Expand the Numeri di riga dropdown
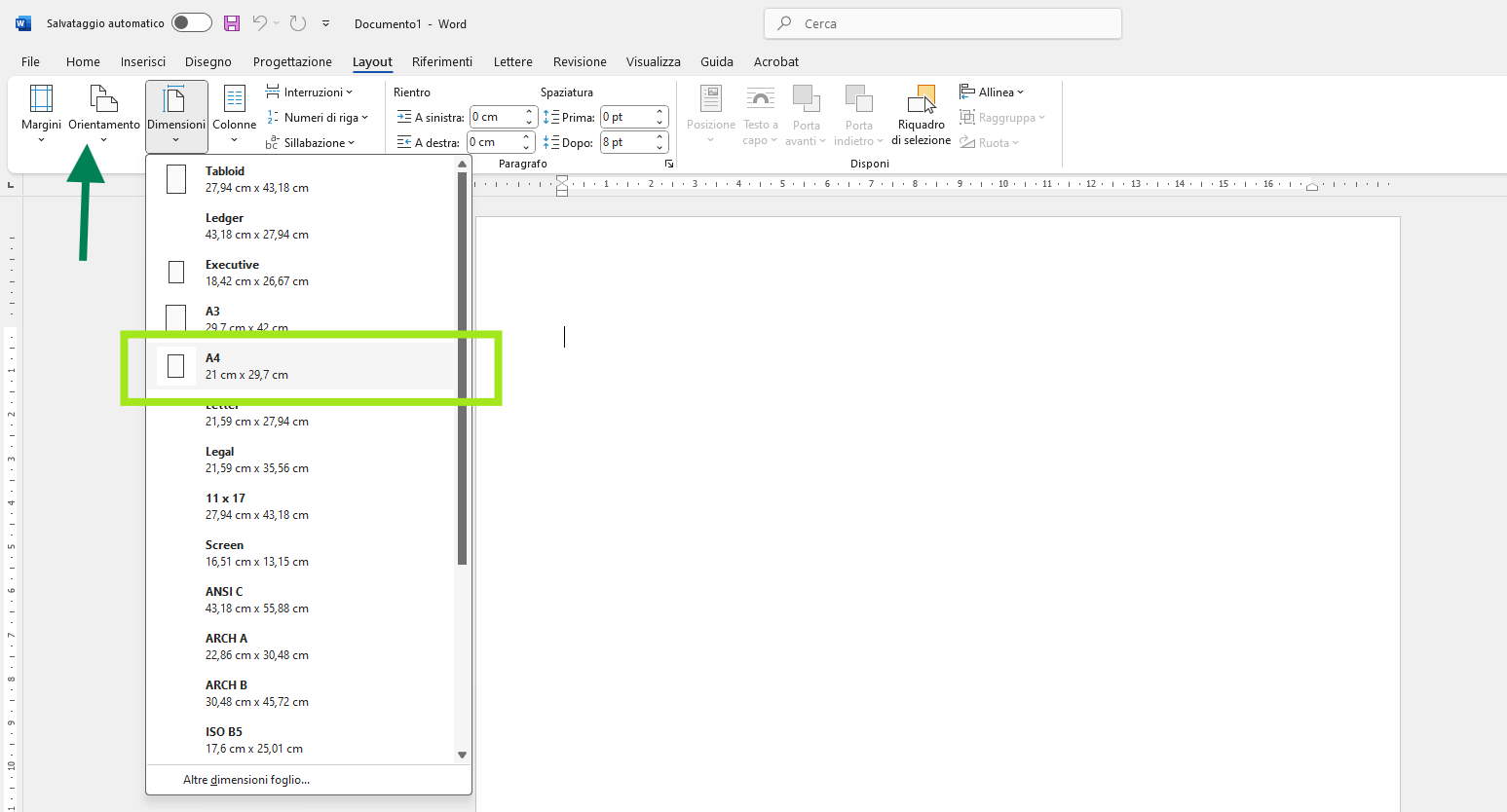Screen dimensions: 1507x812 click(x=318, y=118)
